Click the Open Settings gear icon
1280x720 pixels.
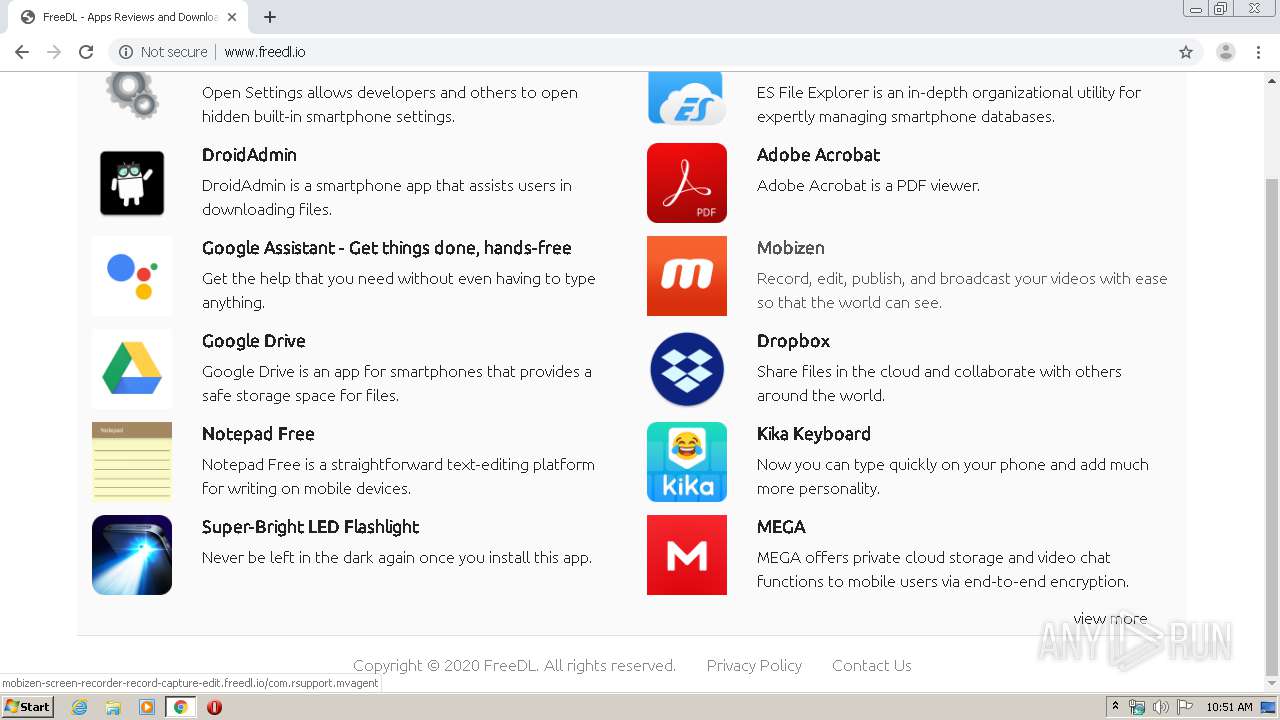[132, 95]
